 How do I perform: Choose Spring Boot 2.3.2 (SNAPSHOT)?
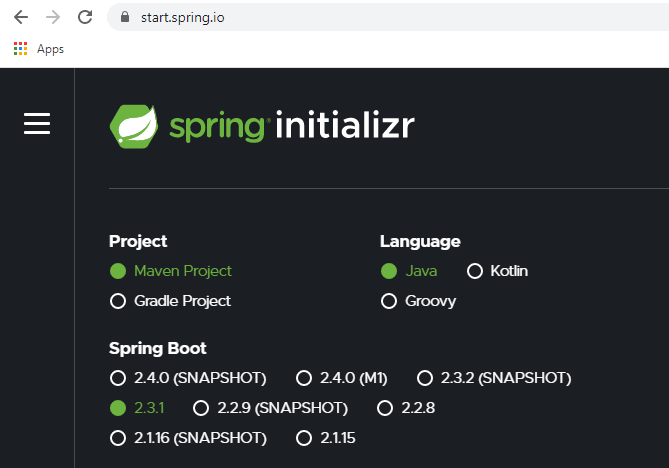494,378
